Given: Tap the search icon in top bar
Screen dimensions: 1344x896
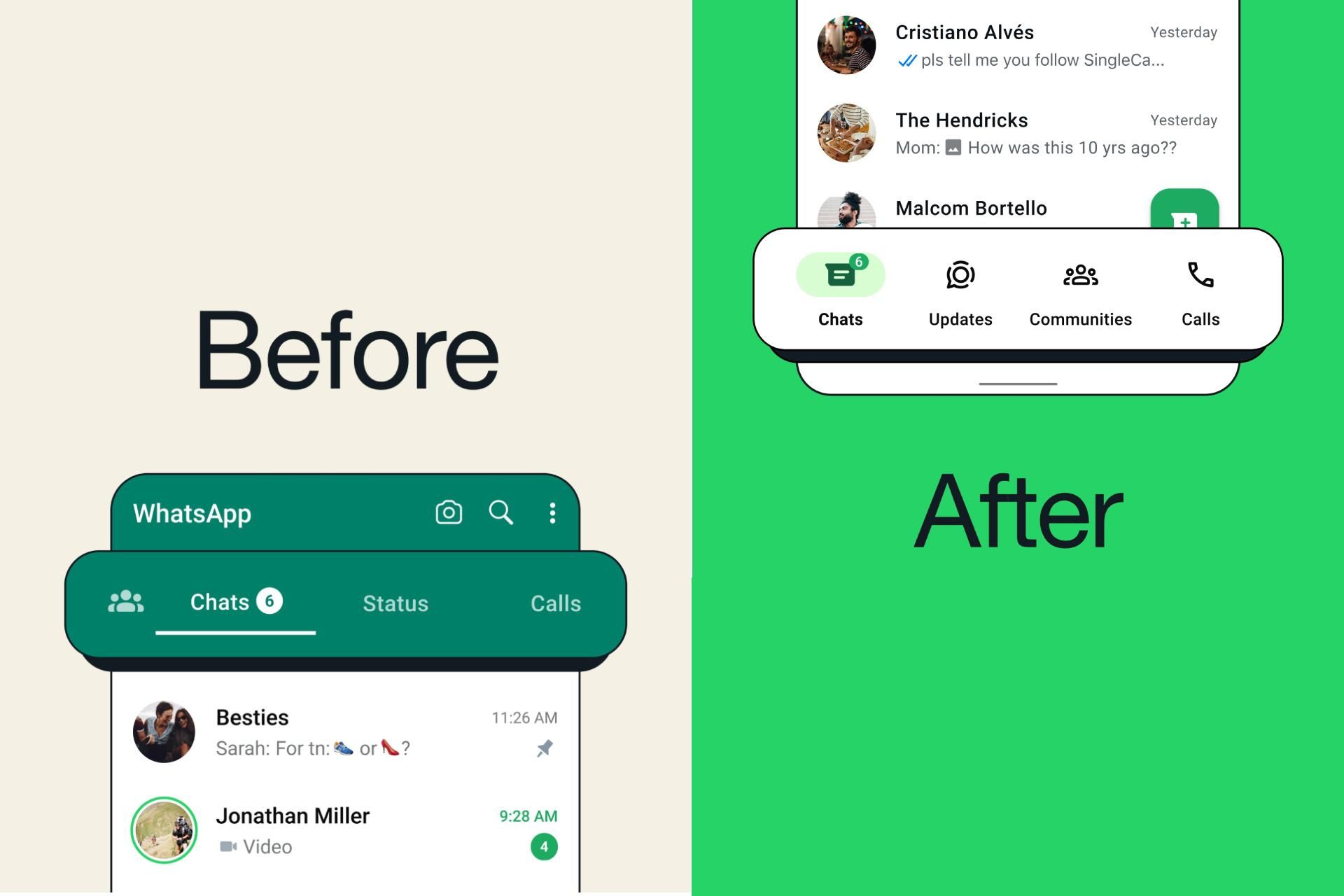Looking at the screenshot, I should click(502, 512).
